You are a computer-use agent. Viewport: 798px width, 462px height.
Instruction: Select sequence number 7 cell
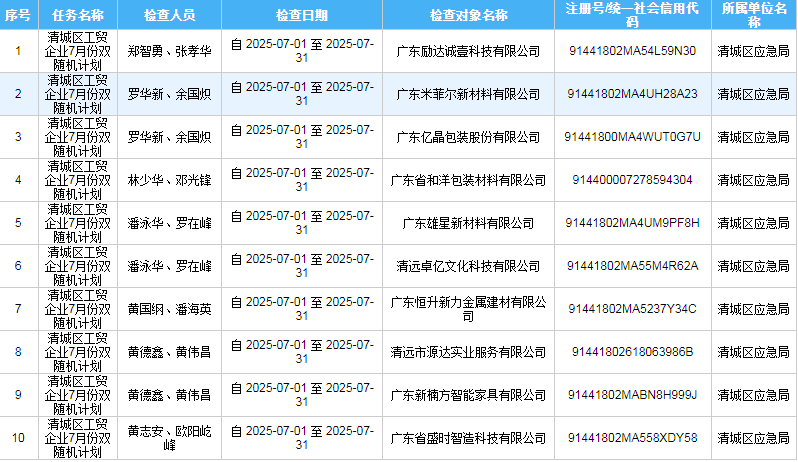(18, 309)
